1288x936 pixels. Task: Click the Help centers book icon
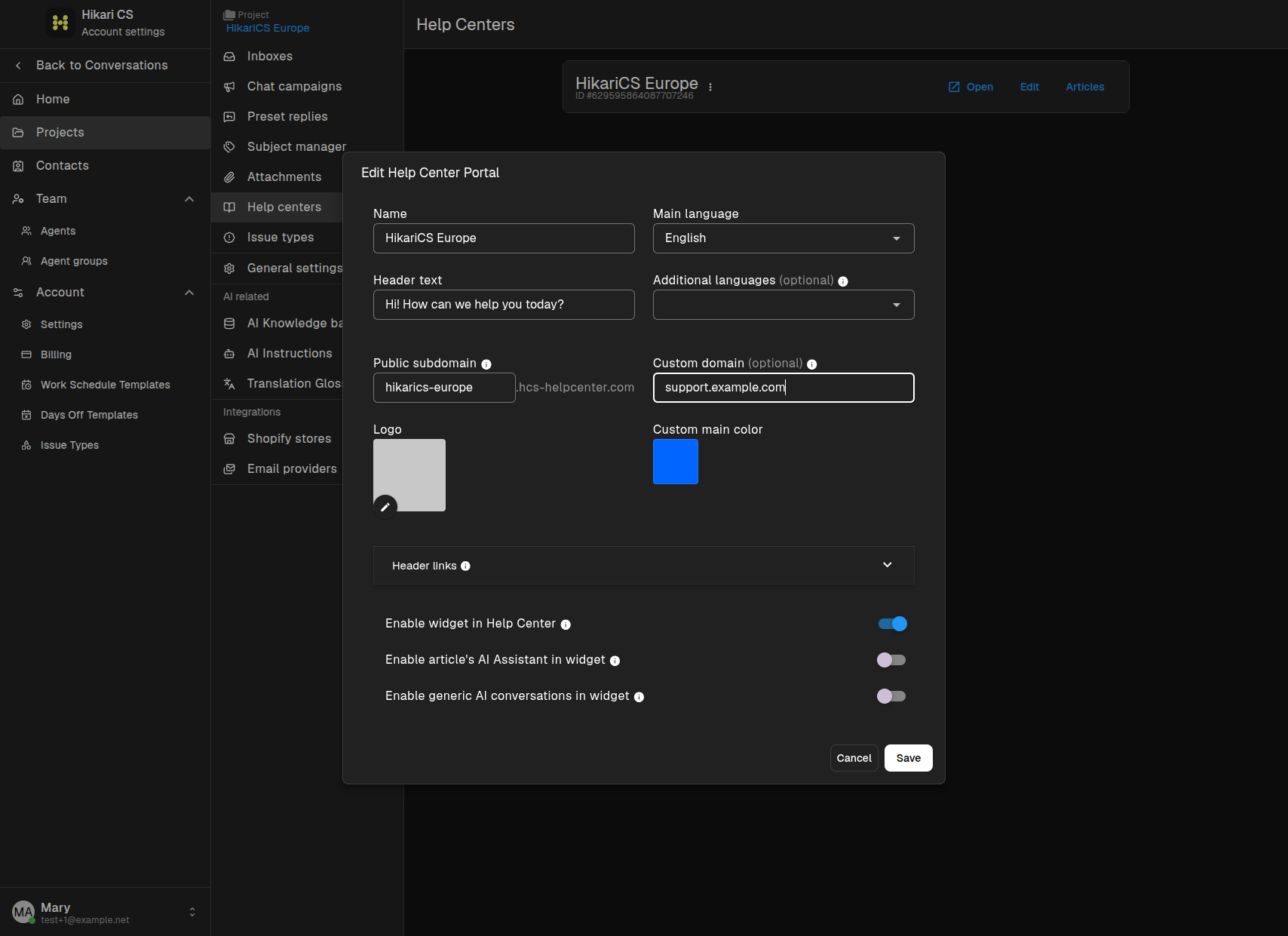229,207
